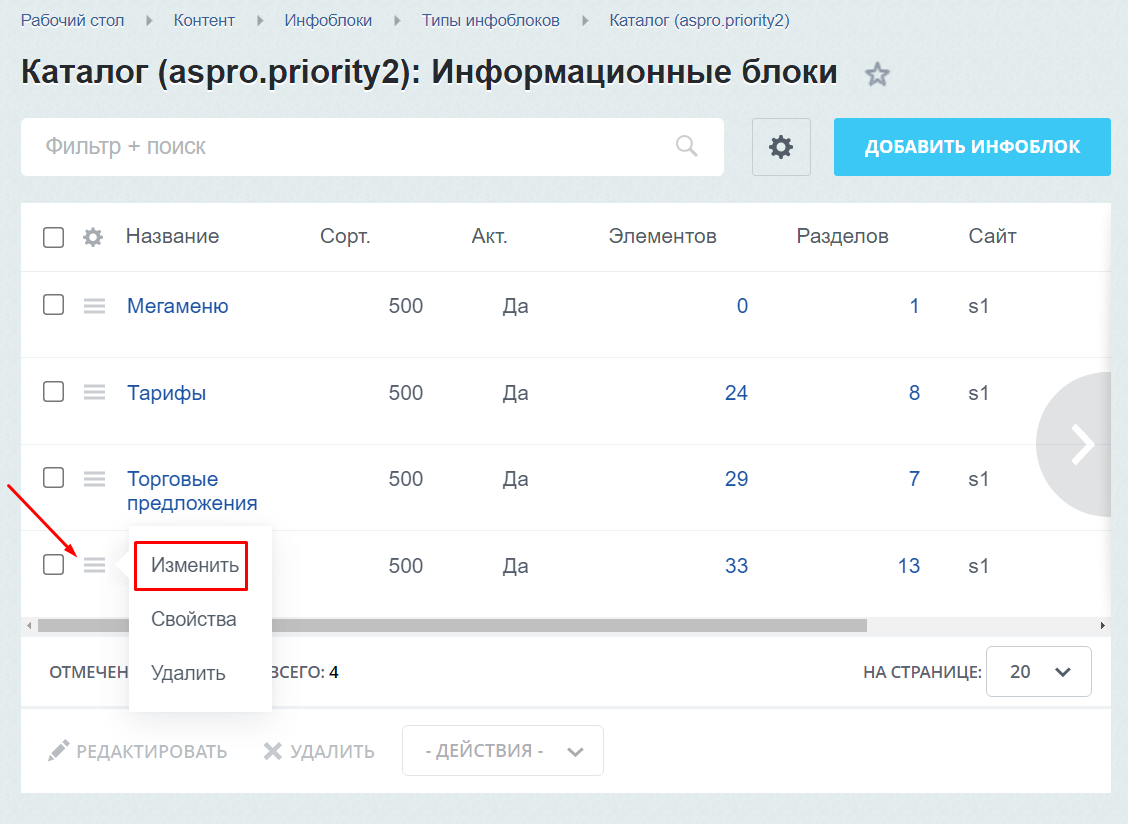Open the Мегаменю infoblock link
The height and width of the screenshot is (824, 1128).
tap(178, 306)
